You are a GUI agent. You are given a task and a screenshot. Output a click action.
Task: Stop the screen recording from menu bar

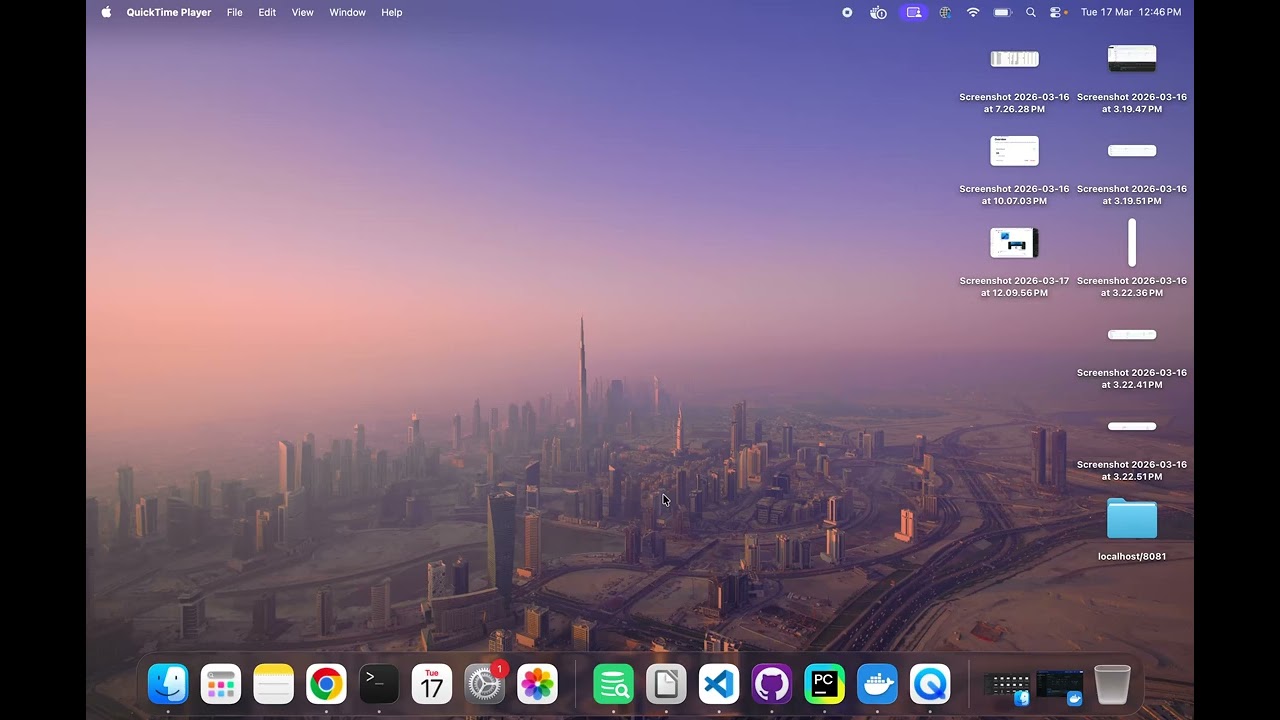coord(847,12)
